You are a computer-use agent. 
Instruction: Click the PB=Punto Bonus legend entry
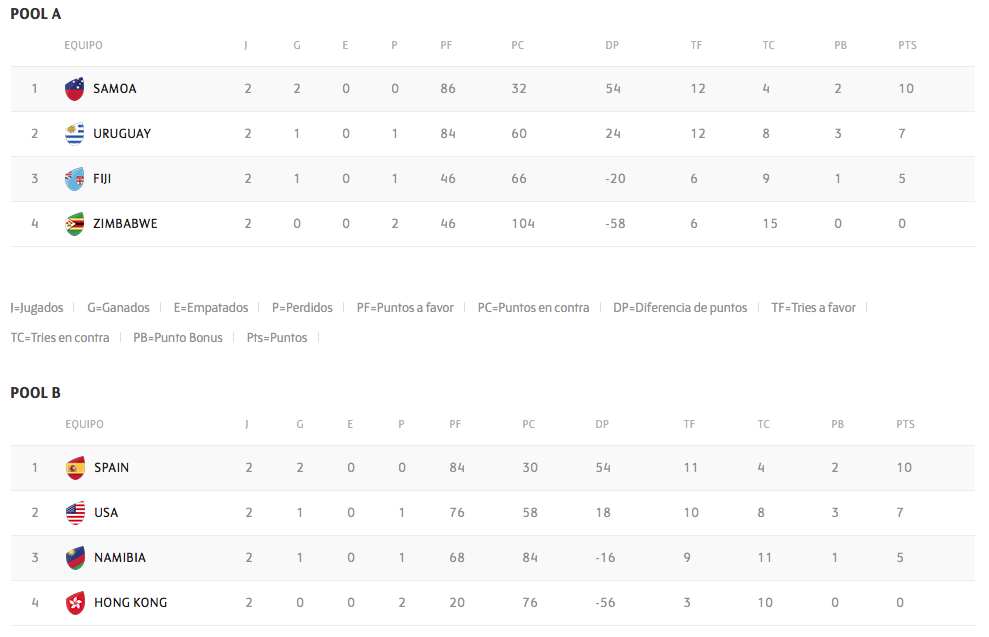tap(178, 338)
